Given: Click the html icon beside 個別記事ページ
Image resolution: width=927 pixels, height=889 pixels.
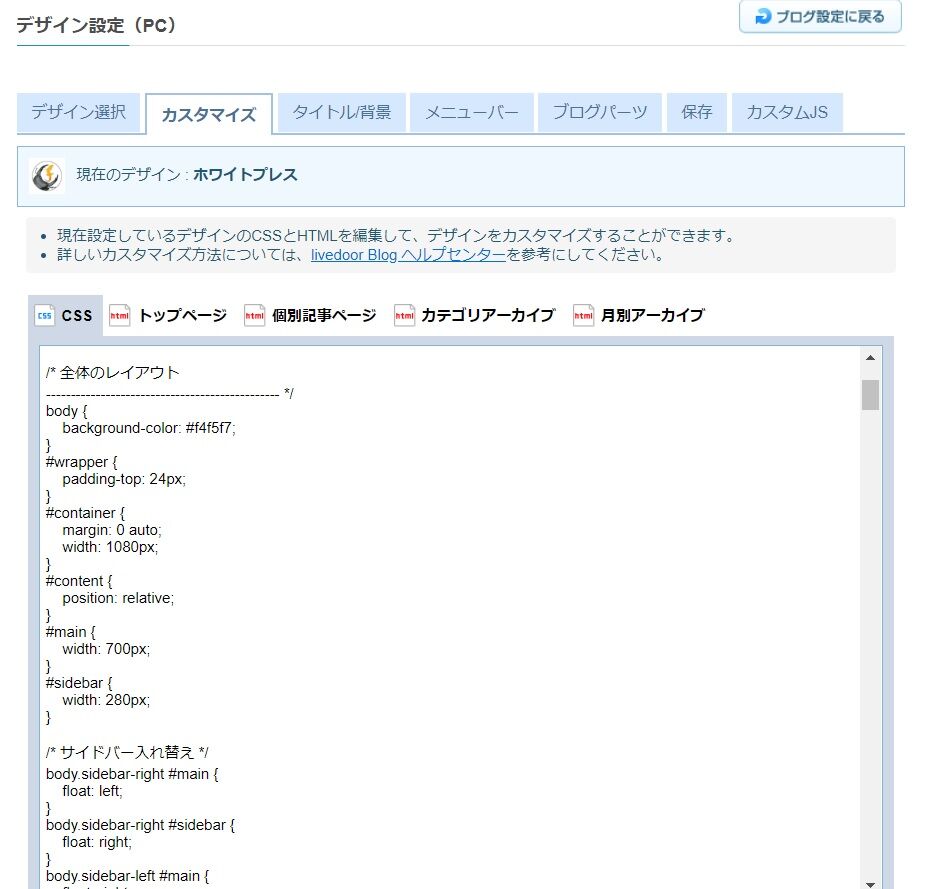Looking at the screenshot, I should [253, 315].
